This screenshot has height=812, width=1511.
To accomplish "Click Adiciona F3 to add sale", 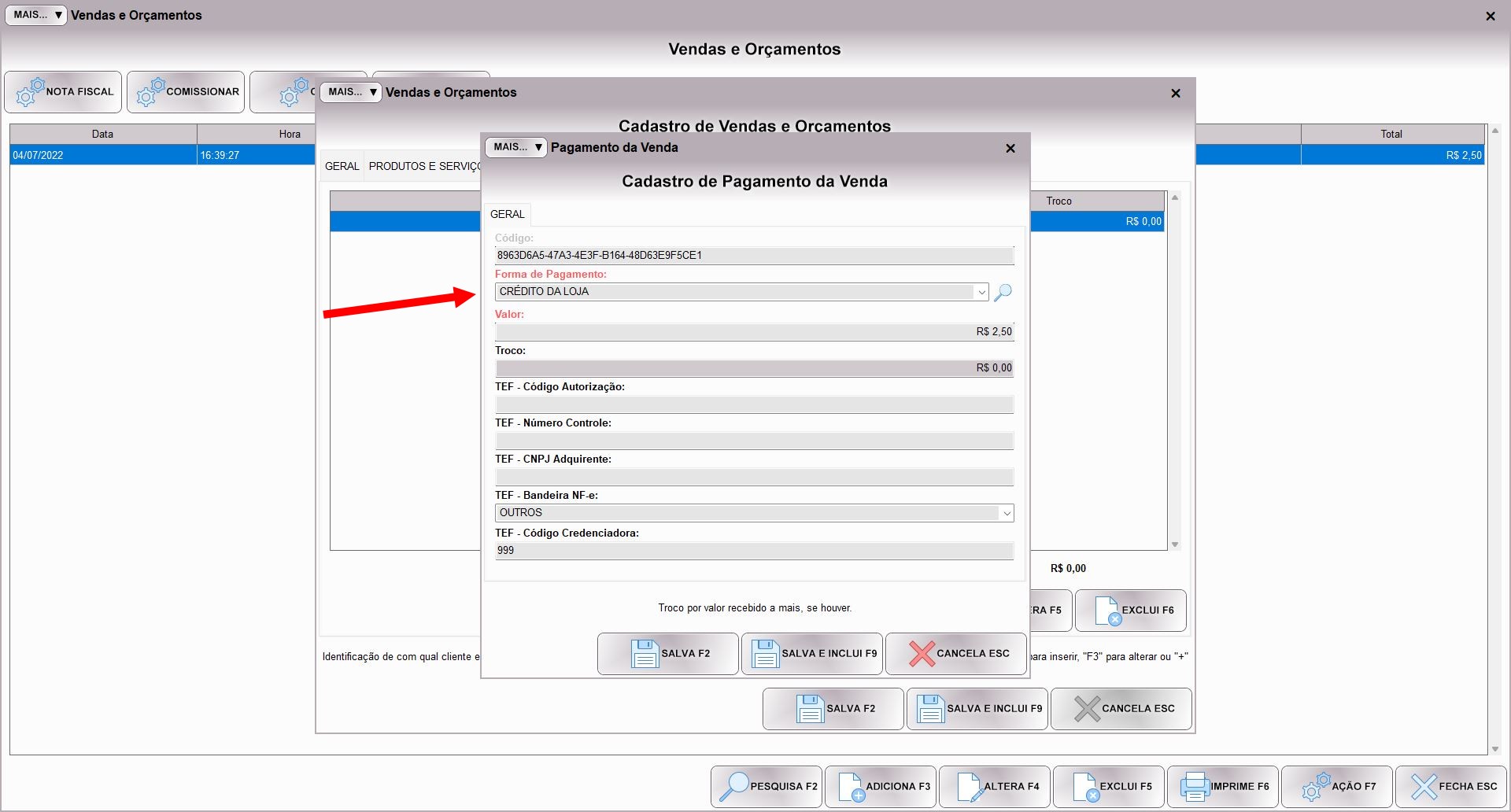I will 881,786.
